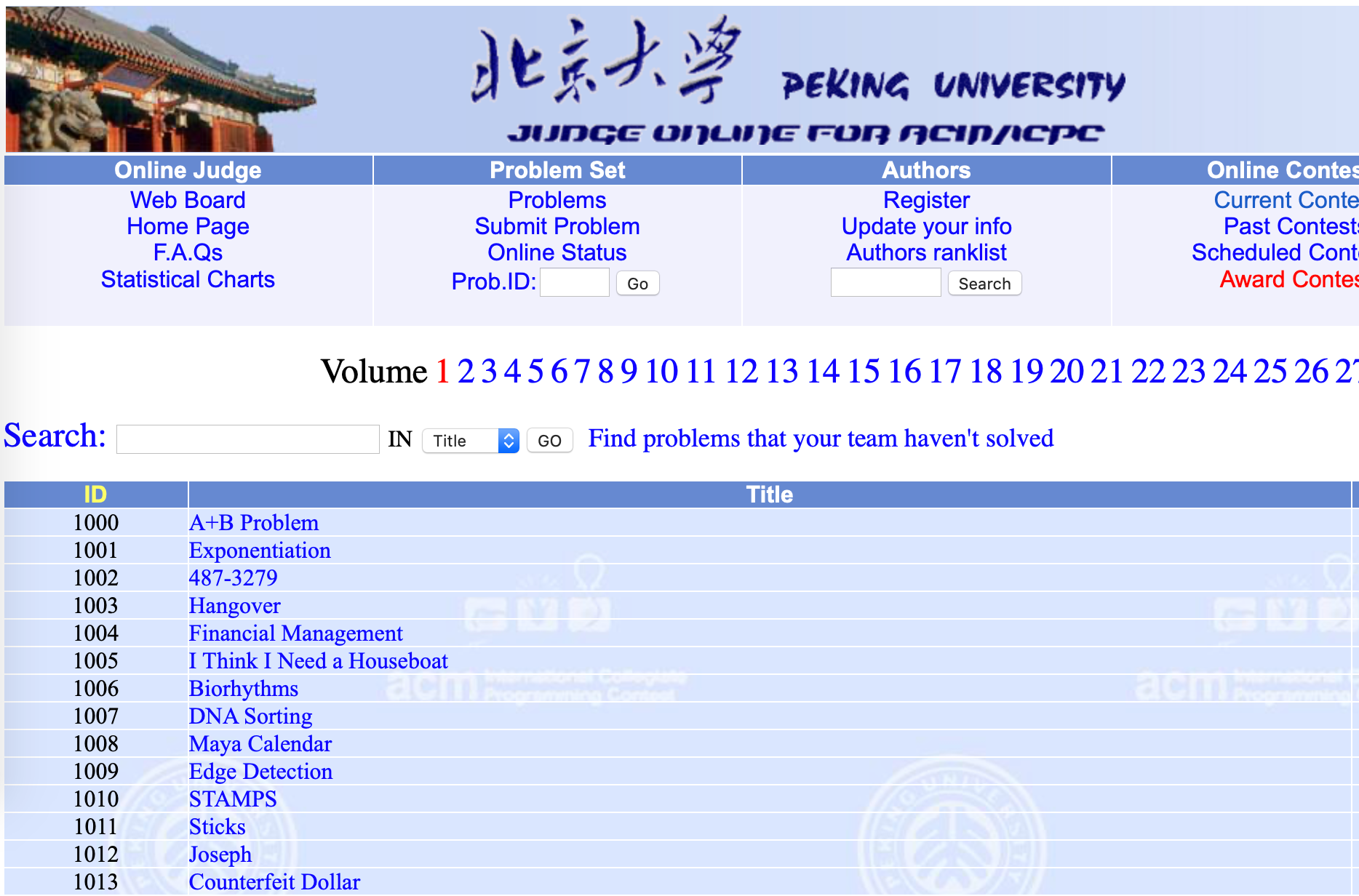Click the author search input field

(886, 282)
